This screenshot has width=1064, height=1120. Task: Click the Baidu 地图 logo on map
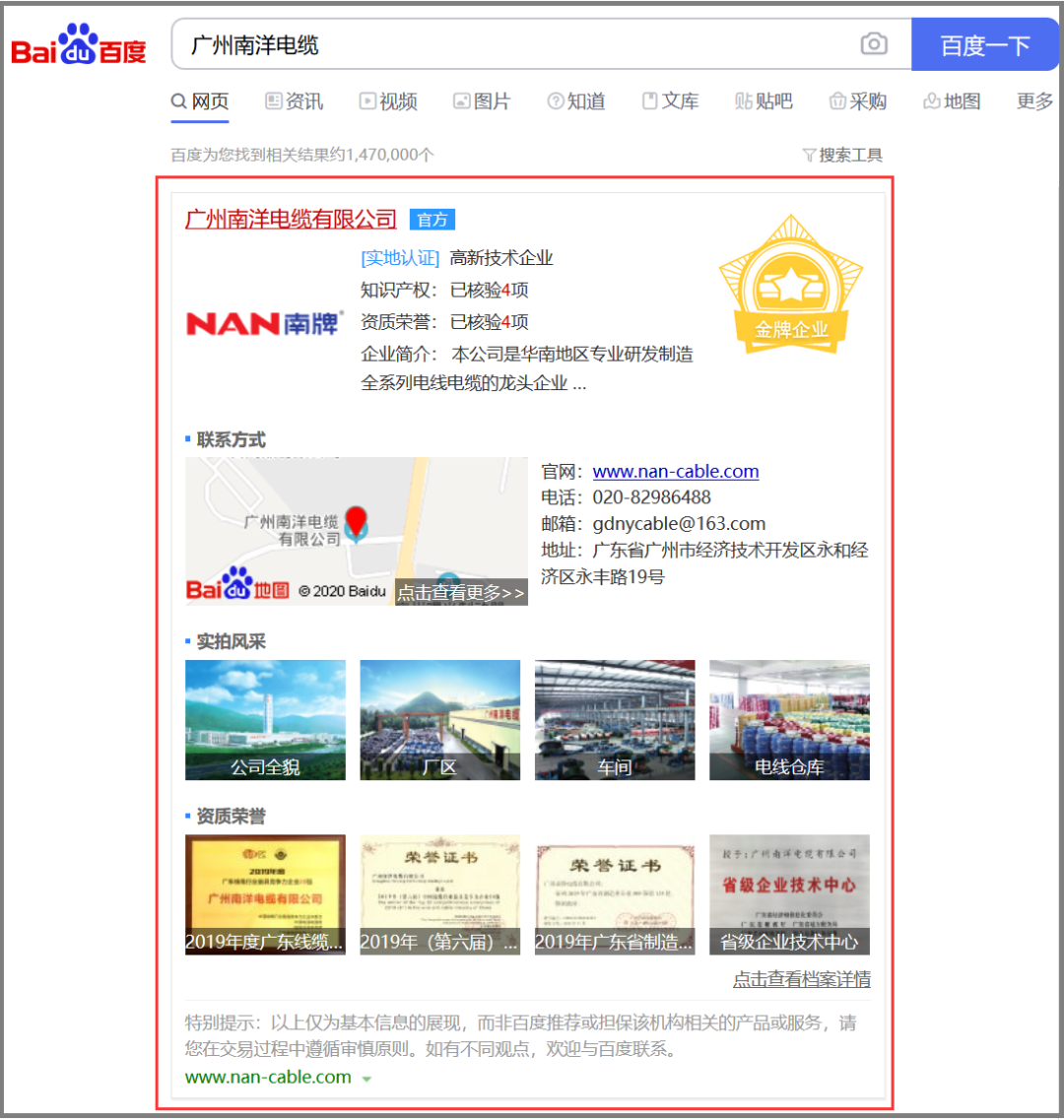click(237, 584)
